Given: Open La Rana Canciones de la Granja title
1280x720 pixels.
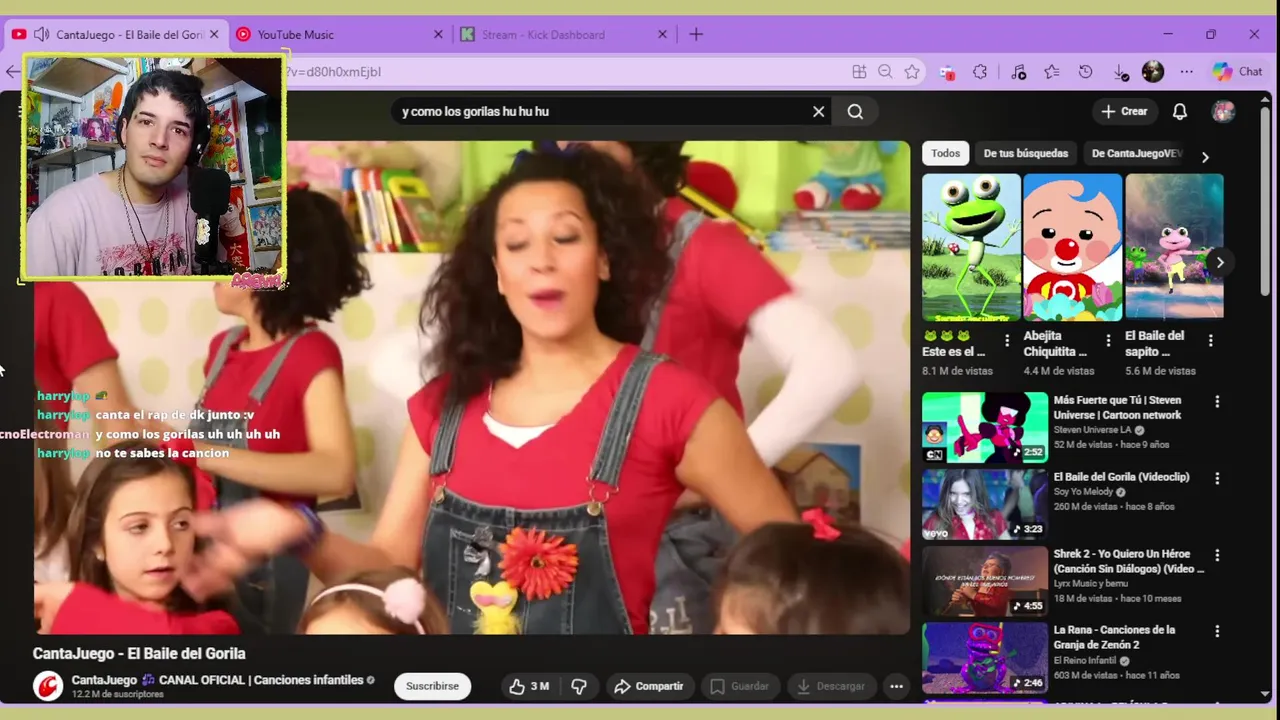Looking at the screenshot, I should point(1115,637).
